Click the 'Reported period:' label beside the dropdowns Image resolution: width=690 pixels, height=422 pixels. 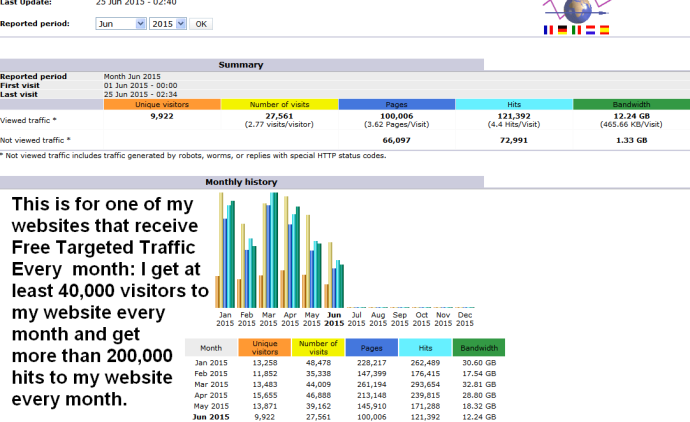(35, 24)
